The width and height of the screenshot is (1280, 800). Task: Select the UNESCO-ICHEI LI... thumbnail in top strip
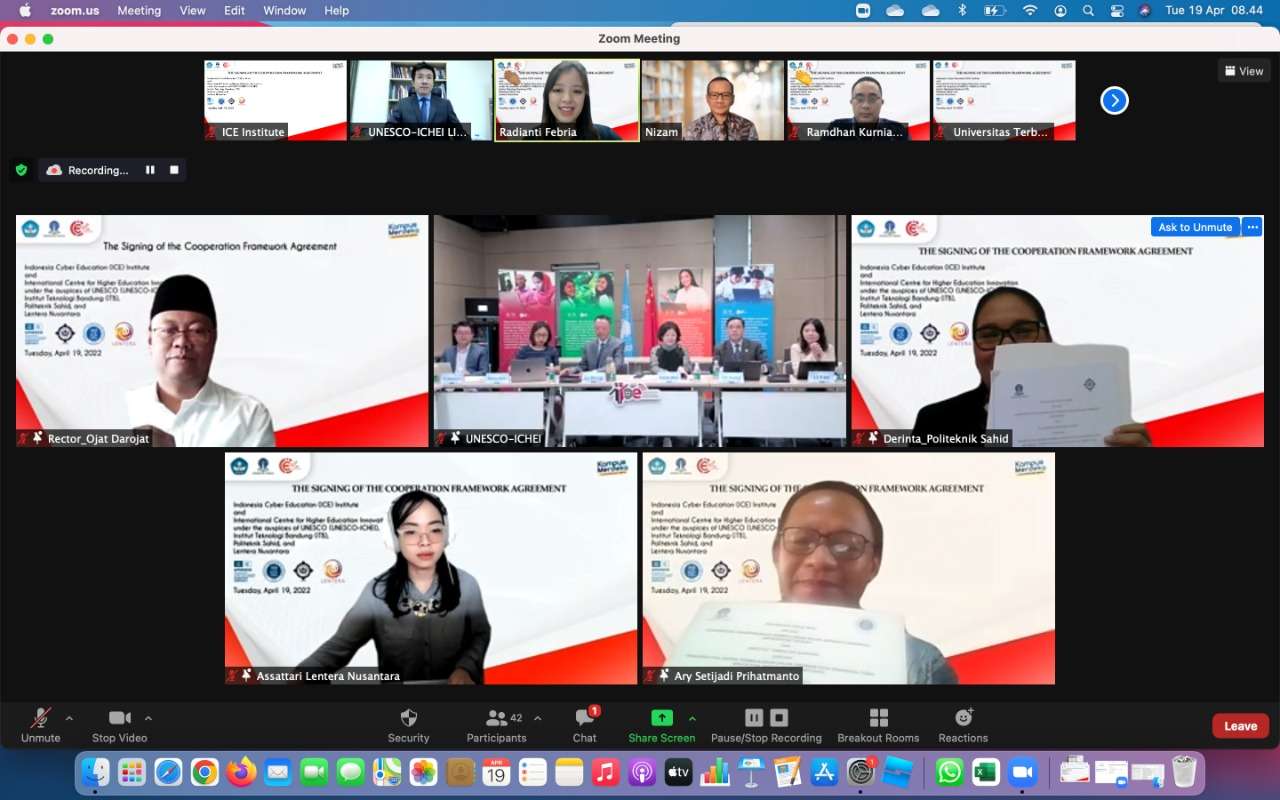click(420, 100)
